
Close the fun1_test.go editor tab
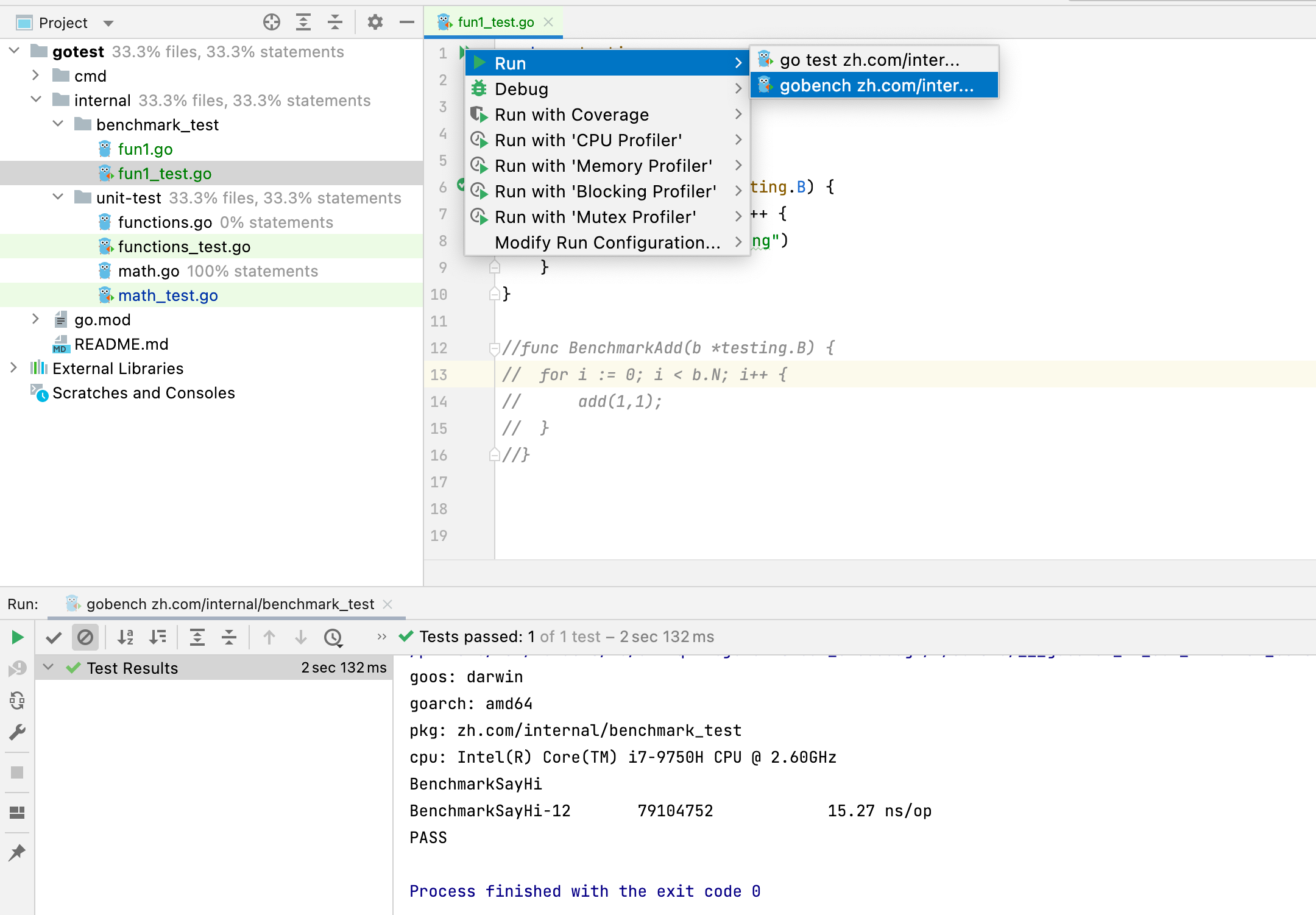[548, 22]
